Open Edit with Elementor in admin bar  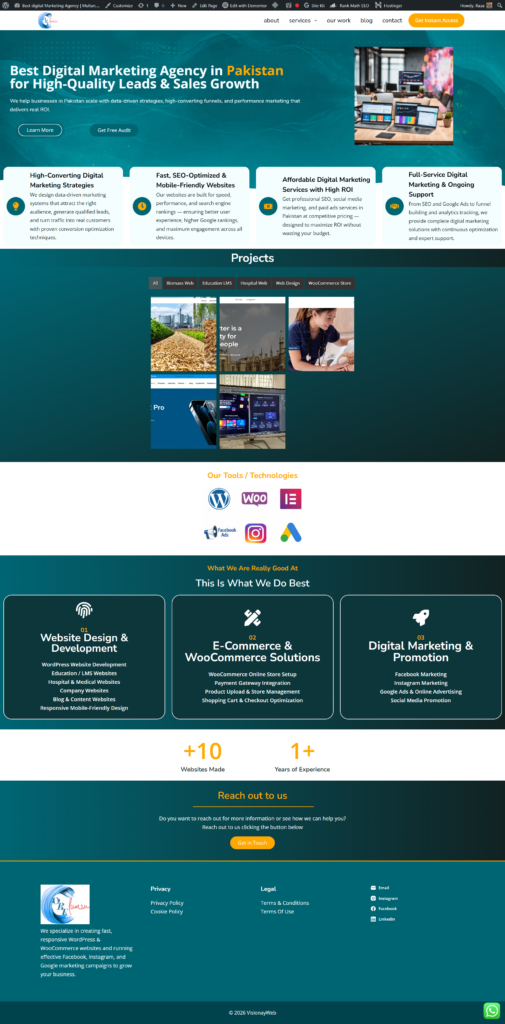click(x=244, y=5)
